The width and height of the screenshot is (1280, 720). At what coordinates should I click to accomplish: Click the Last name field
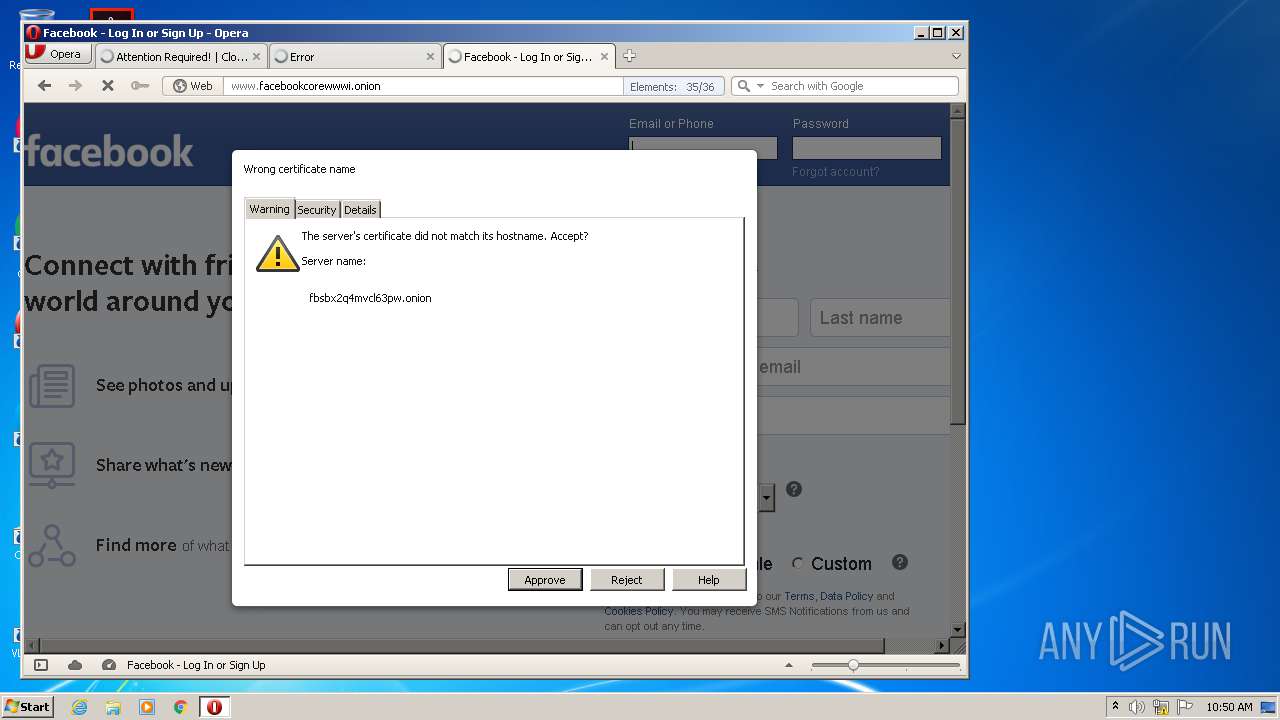click(x=880, y=318)
